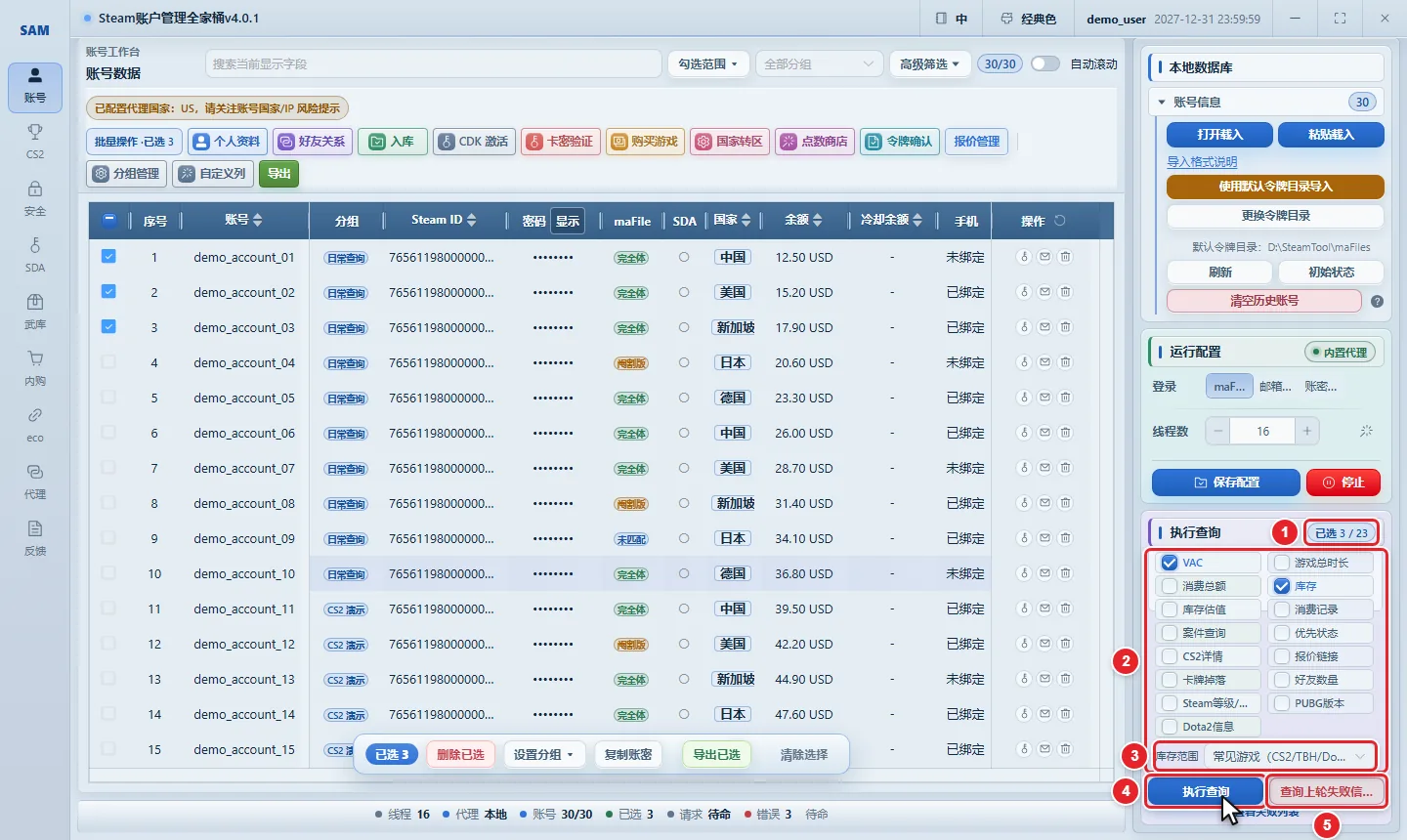Viewport: 1407px width, 840px height.
Task: Click the help question mark beside 清空历史账号
Action: point(1377,302)
